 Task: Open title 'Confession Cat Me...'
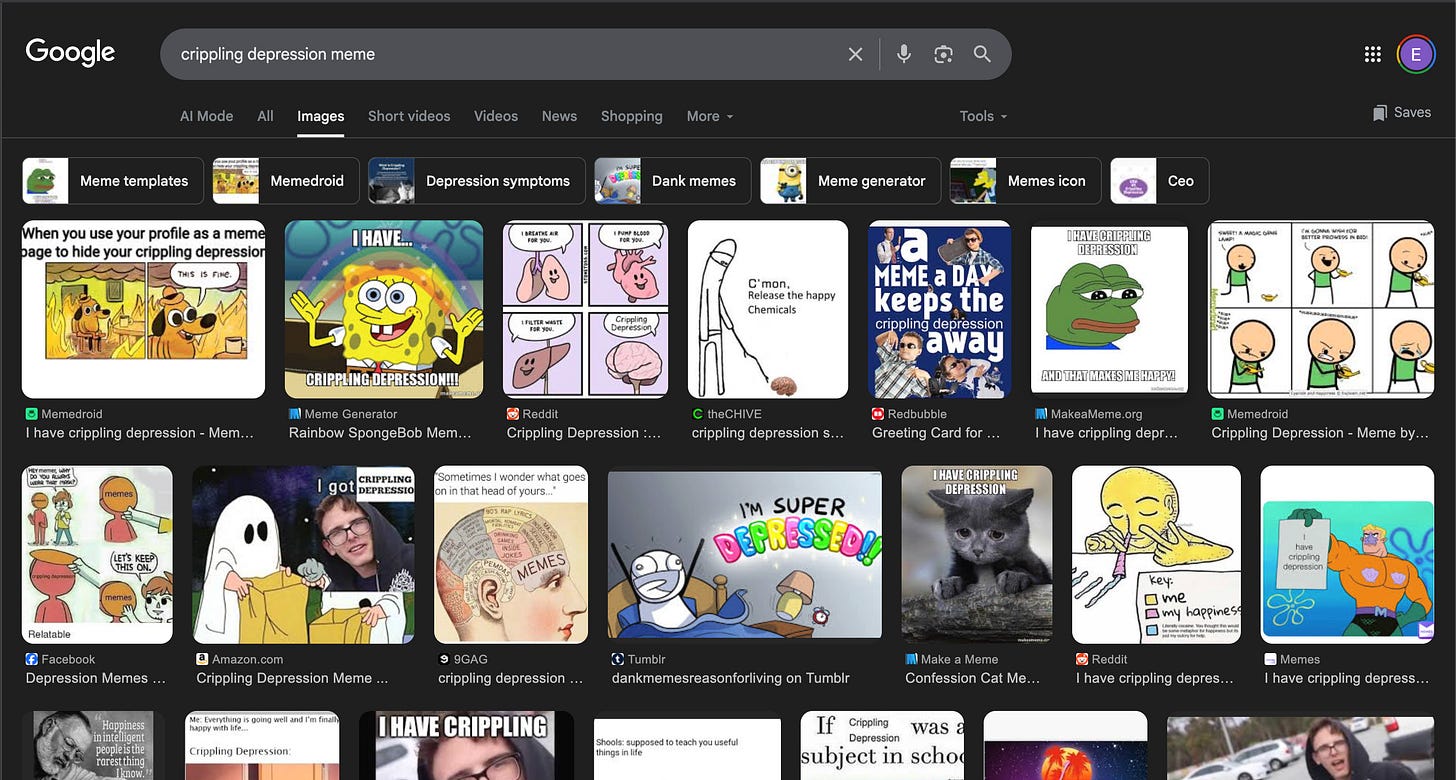[973, 678]
